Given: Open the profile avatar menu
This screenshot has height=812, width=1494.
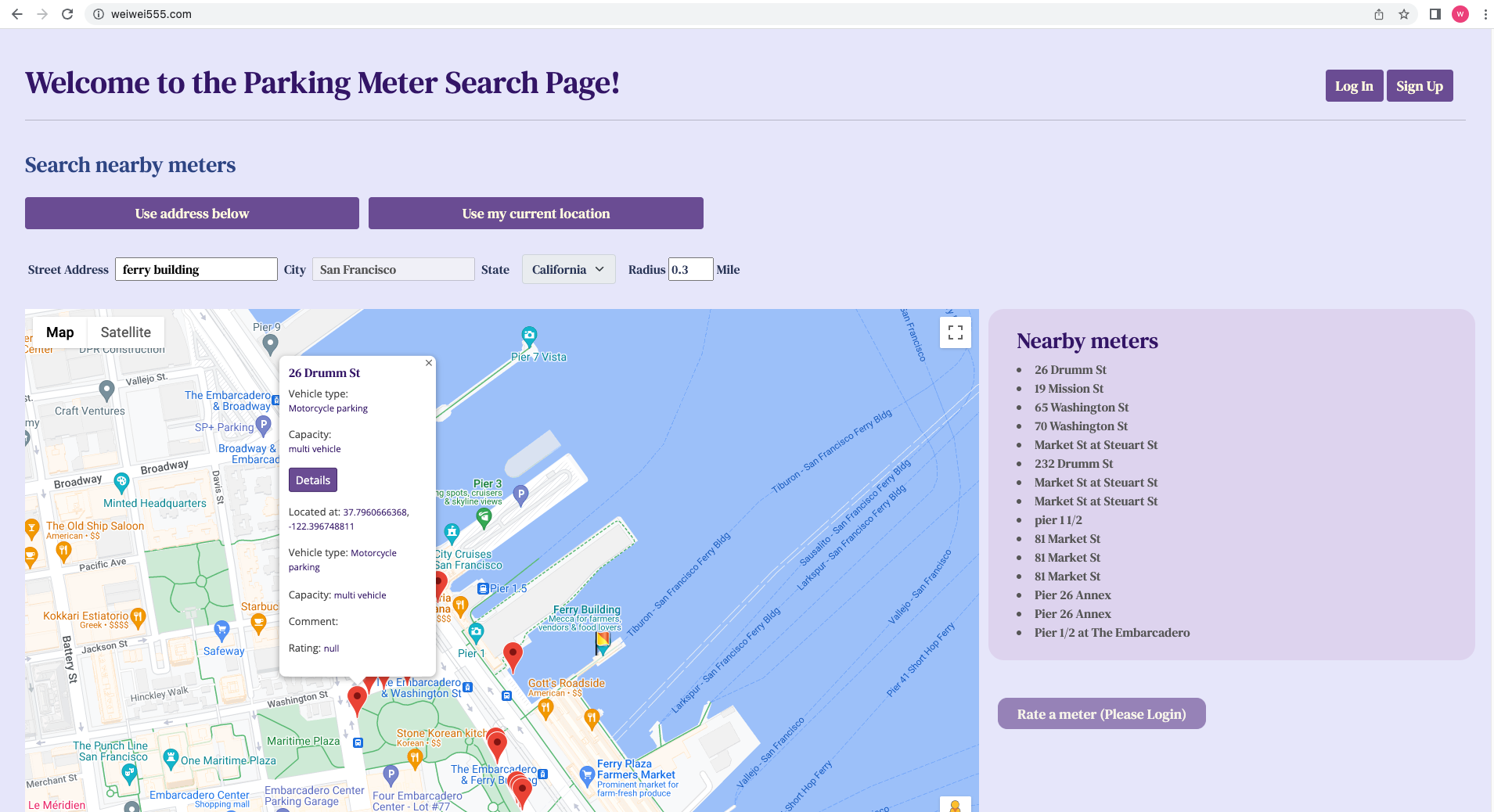Looking at the screenshot, I should point(1460,14).
